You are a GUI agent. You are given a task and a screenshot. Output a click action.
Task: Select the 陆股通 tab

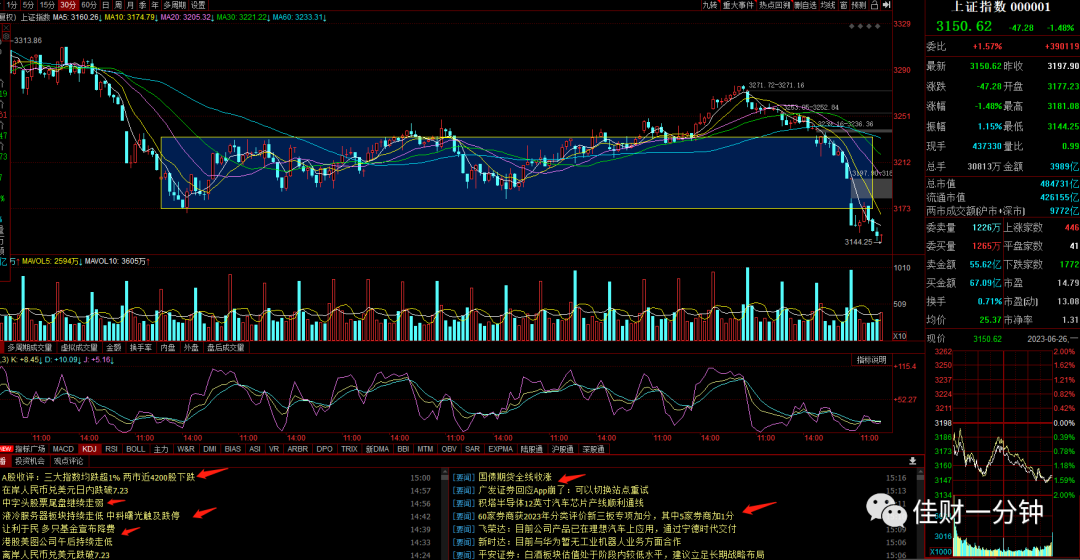pos(531,449)
